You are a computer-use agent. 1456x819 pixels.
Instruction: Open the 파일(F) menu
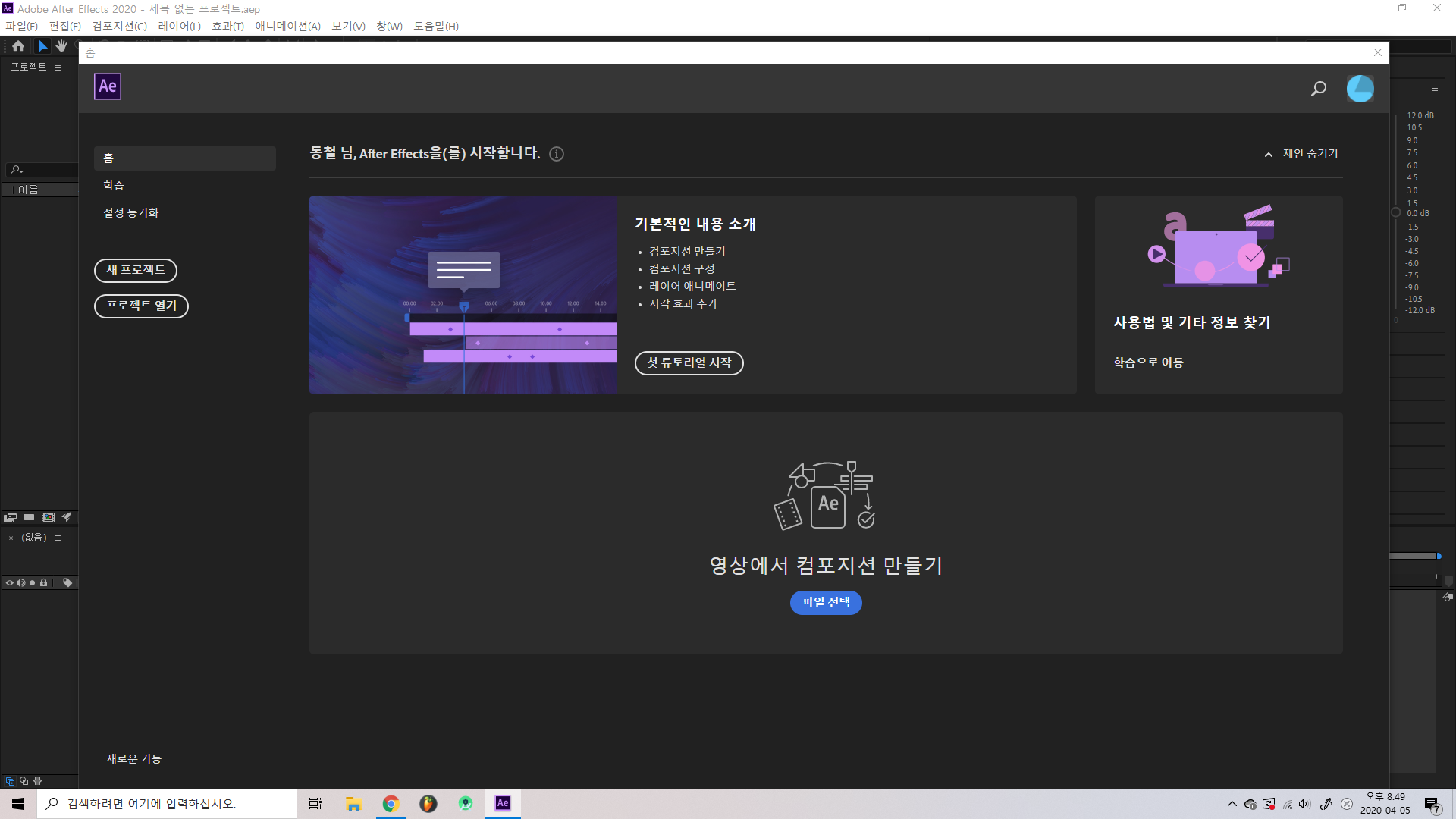tap(21, 27)
